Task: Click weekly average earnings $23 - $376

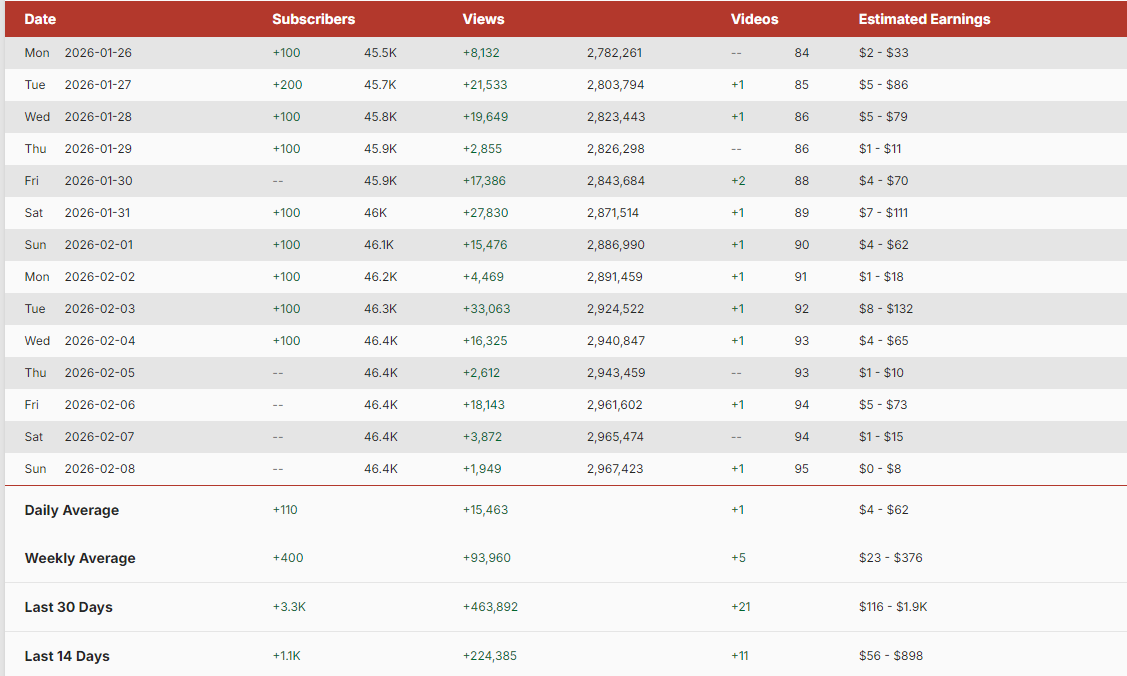Action: pos(891,557)
